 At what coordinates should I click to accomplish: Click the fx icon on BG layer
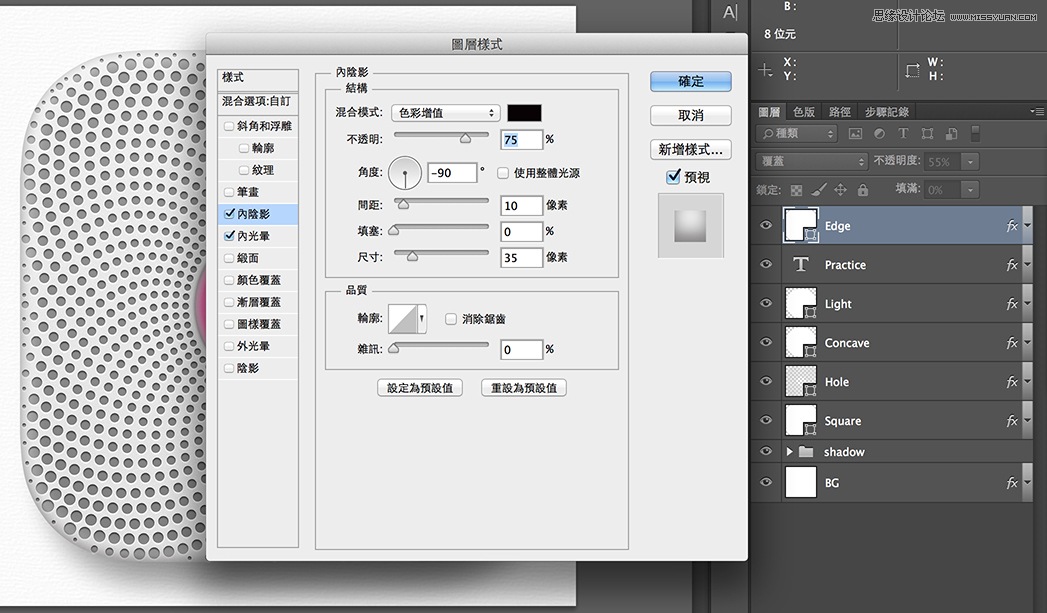(1012, 483)
